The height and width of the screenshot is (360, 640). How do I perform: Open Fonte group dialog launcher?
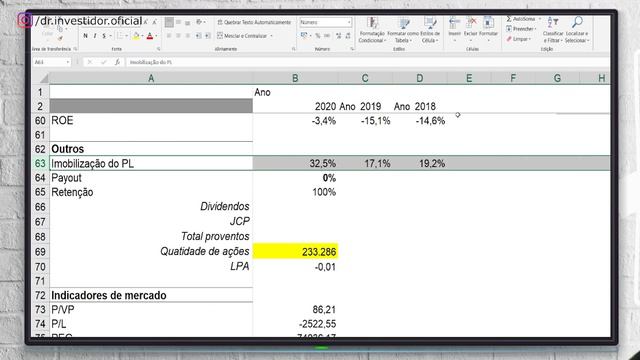(x=158, y=49)
